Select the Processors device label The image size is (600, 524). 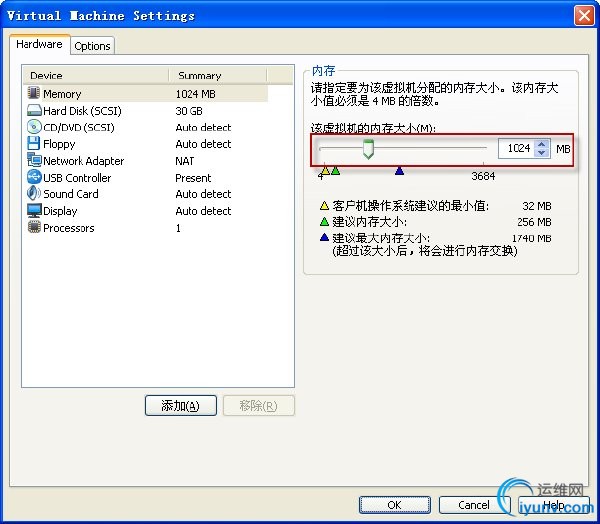pos(68,228)
